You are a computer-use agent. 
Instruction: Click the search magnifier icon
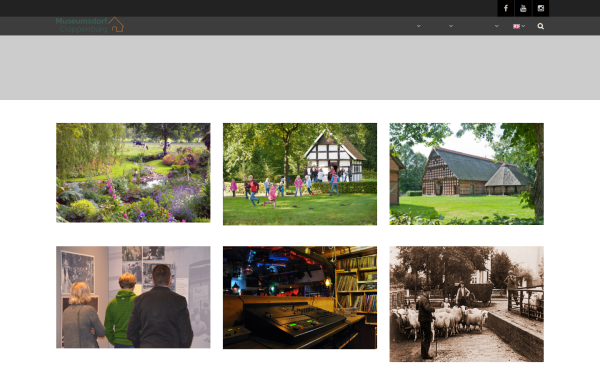coord(540,26)
